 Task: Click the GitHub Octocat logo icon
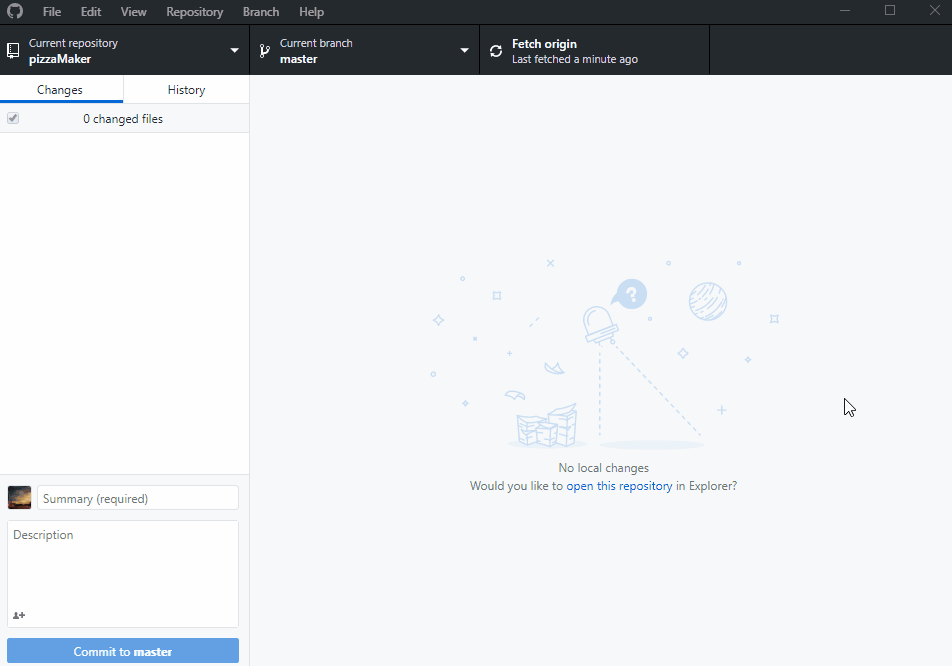coord(15,11)
